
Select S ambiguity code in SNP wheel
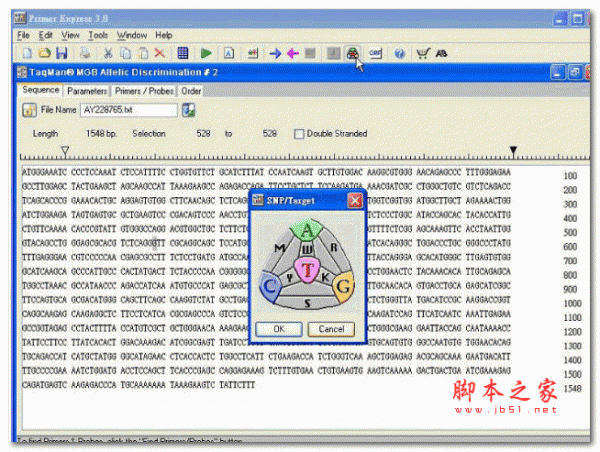pos(307,304)
